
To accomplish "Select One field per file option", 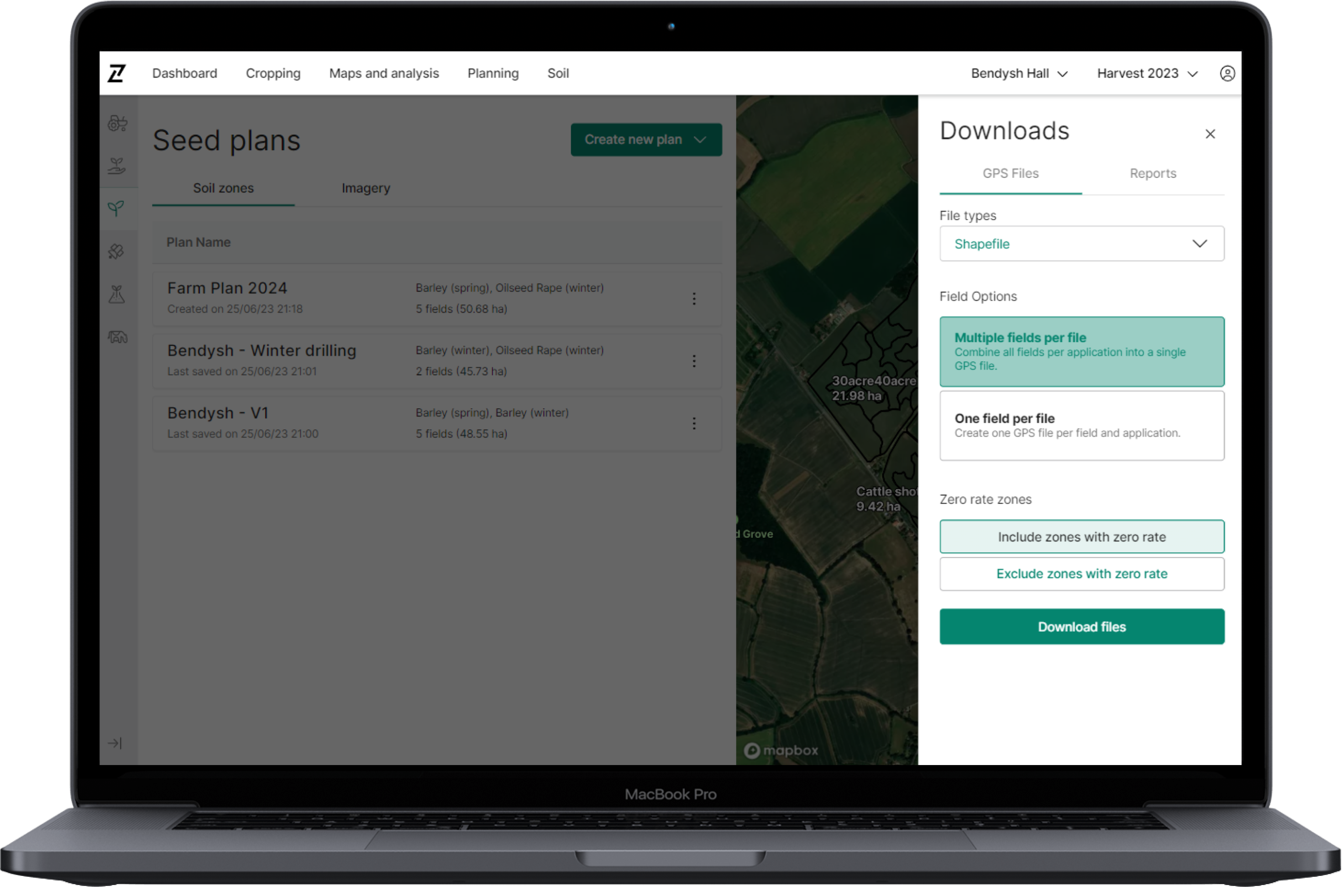I will point(1081,425).
